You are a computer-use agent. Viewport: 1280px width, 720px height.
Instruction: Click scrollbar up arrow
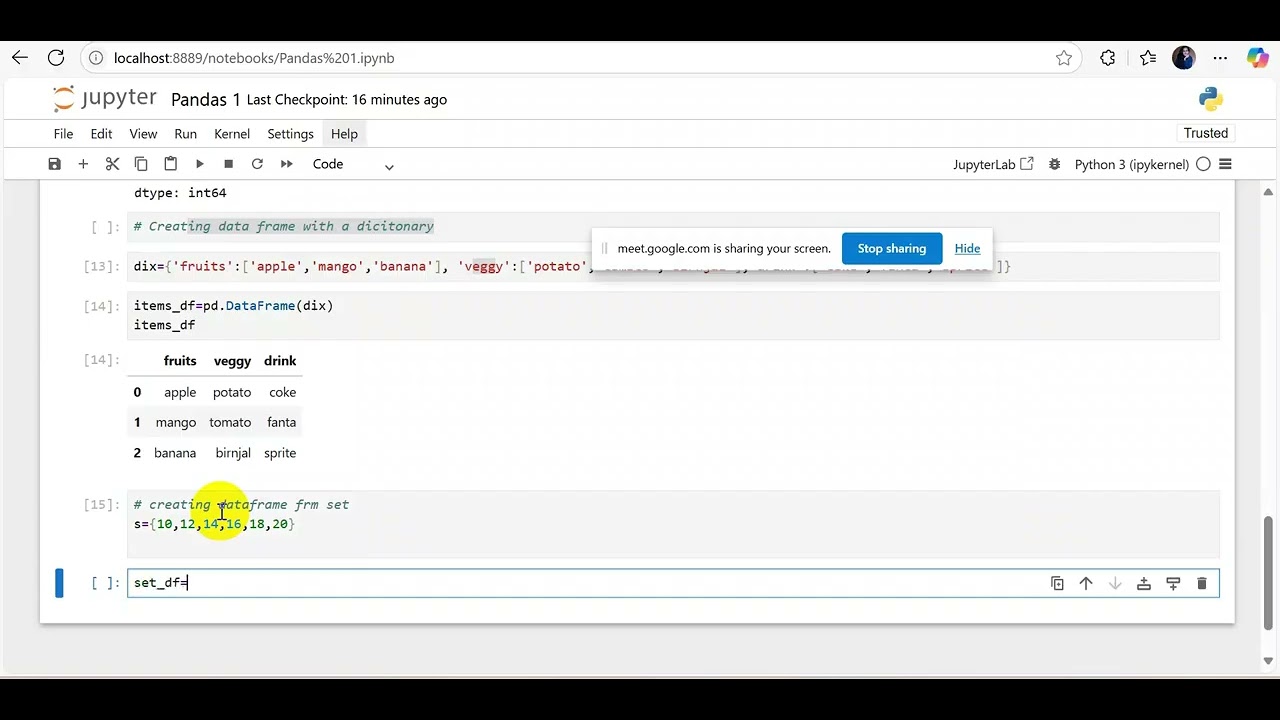[1269, 191]
